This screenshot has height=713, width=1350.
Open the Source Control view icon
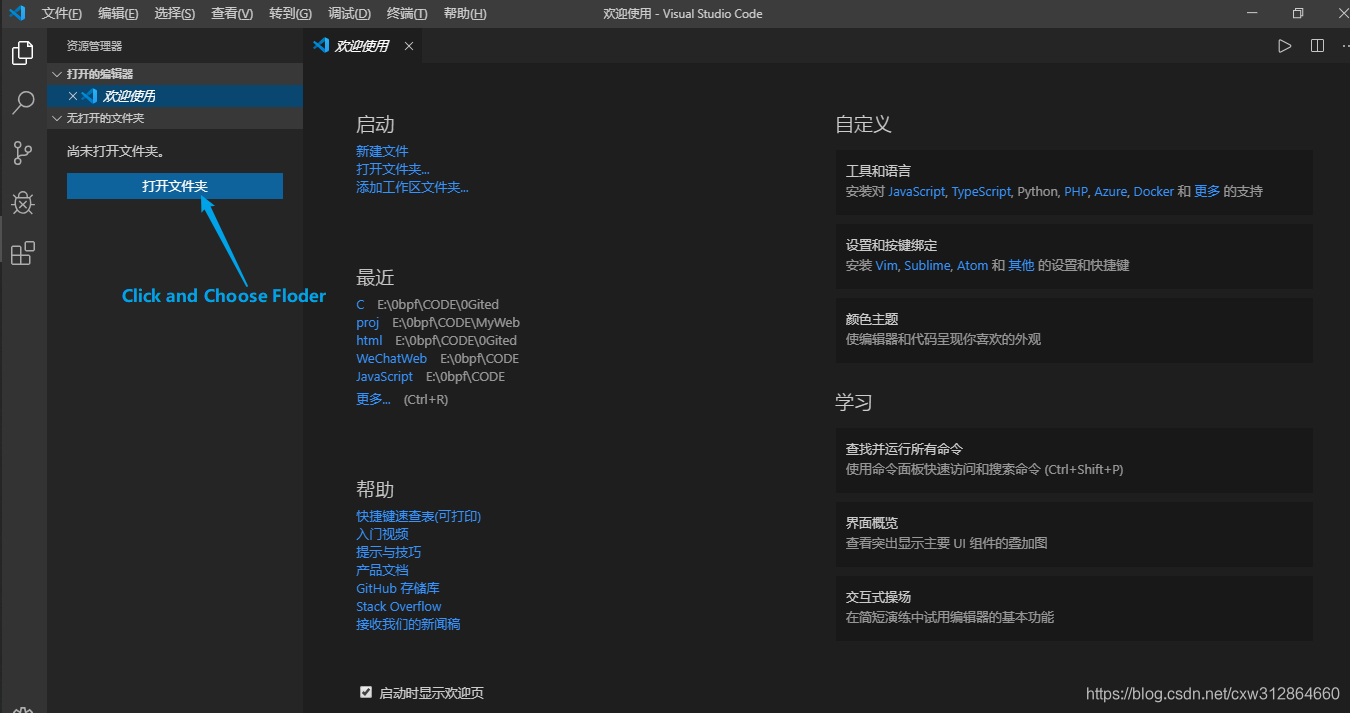click(x=23, y=153)
